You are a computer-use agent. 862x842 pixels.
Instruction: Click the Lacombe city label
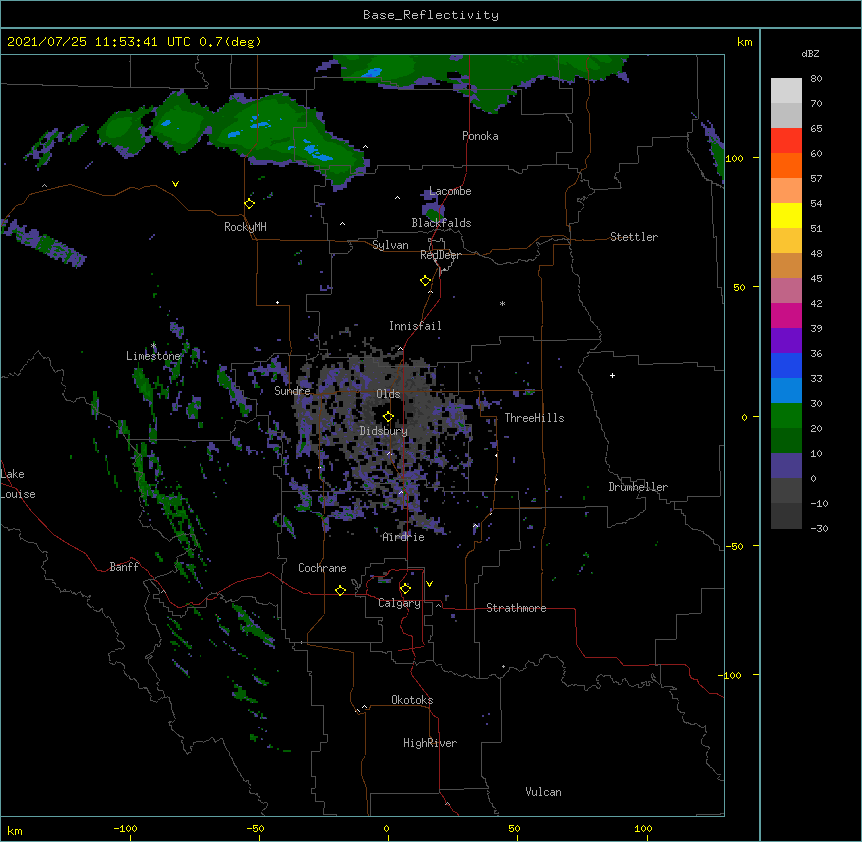(450, 191)
